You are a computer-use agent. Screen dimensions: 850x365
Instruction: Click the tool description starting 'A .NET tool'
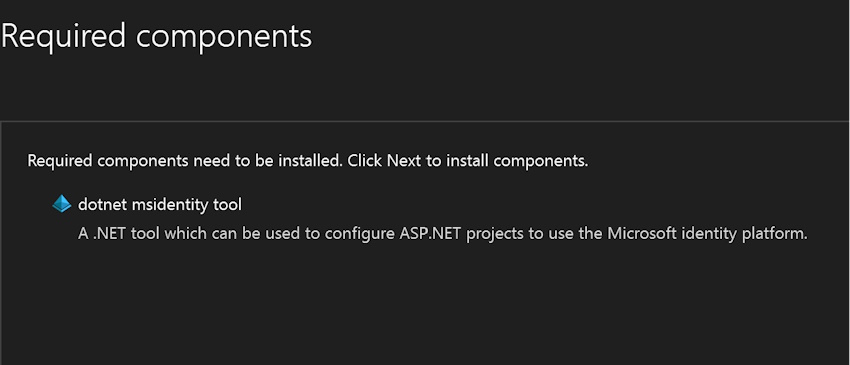[443, 234]
